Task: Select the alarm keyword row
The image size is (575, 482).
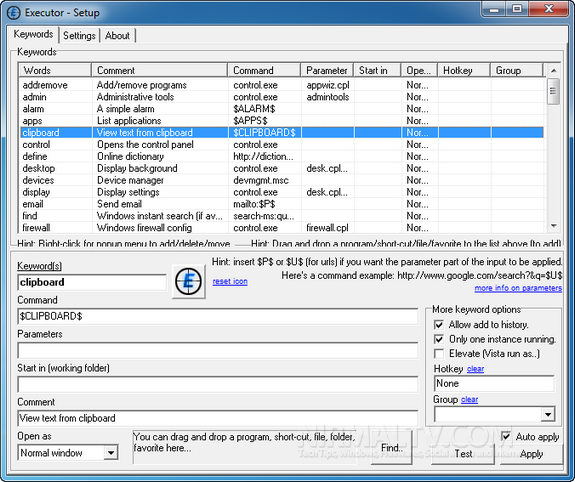Action: (x=282, y=109)
